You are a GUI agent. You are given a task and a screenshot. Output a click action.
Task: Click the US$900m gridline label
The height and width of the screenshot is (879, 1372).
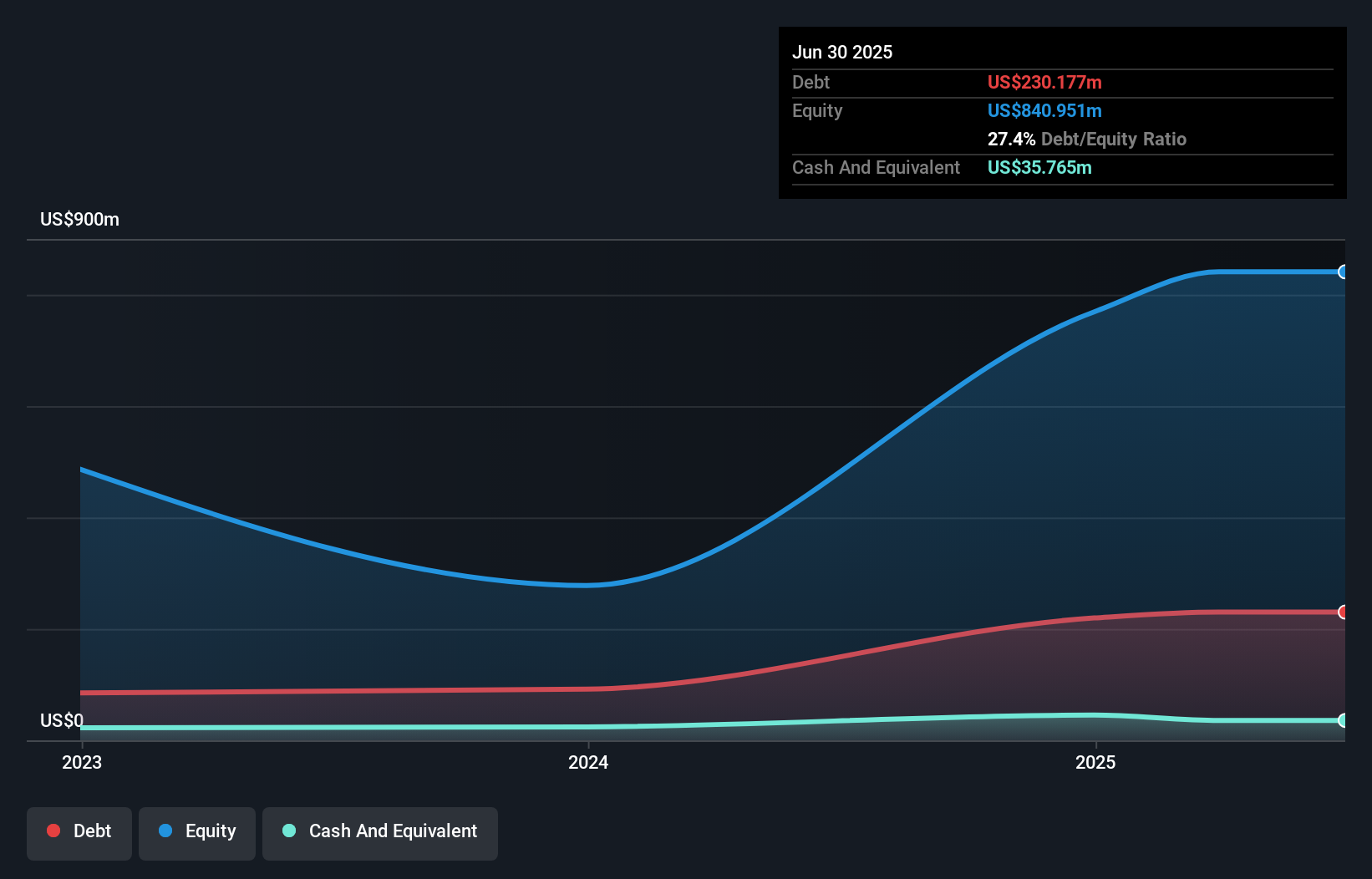tap(79, 219)
